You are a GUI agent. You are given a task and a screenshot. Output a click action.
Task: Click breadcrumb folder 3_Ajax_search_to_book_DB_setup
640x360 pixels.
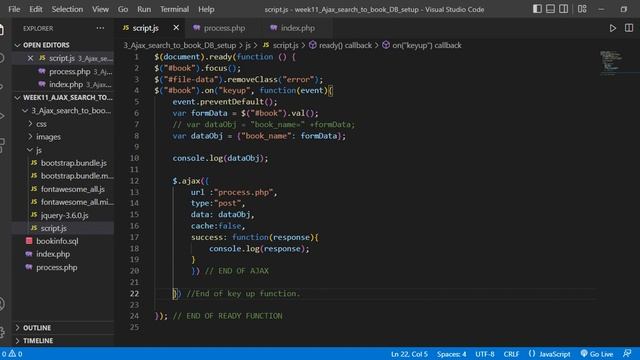pyautogui.click(x=180, y=45)
